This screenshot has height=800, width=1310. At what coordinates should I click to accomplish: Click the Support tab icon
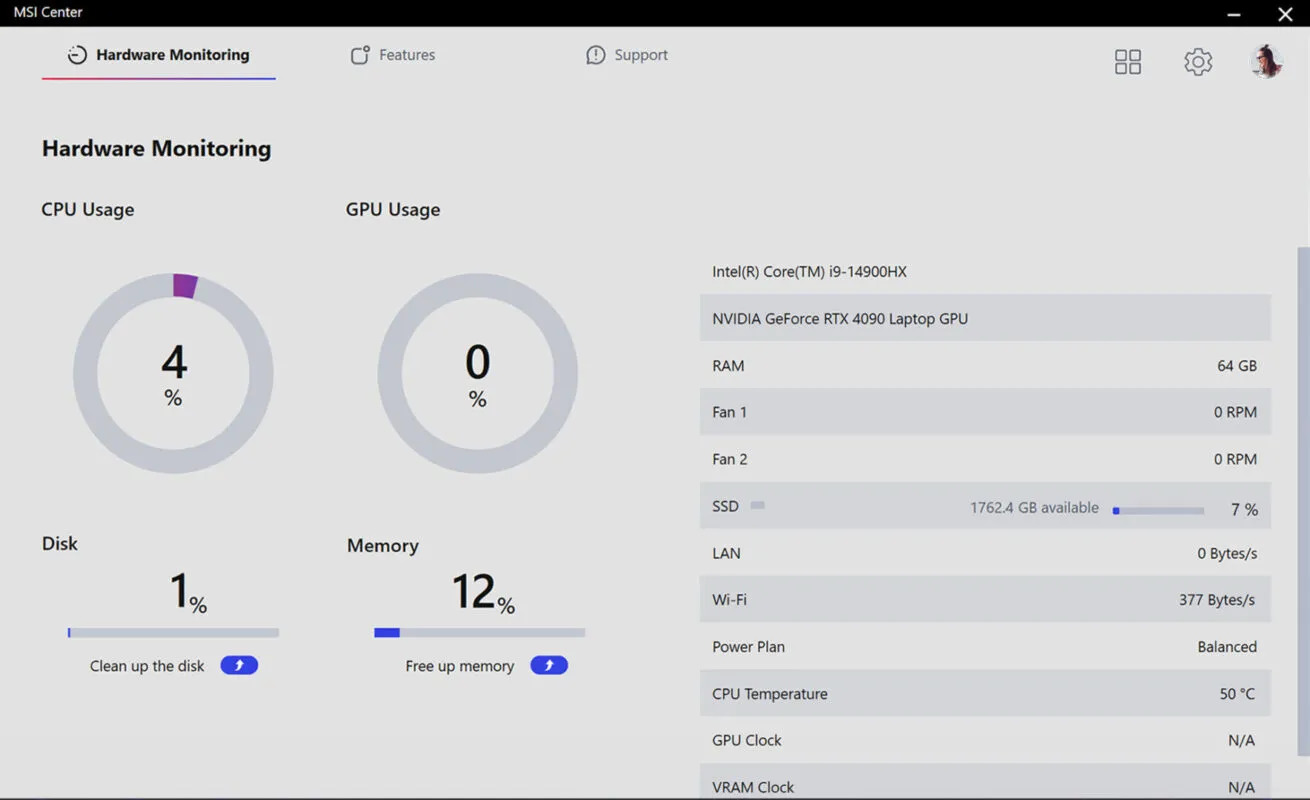596,55
